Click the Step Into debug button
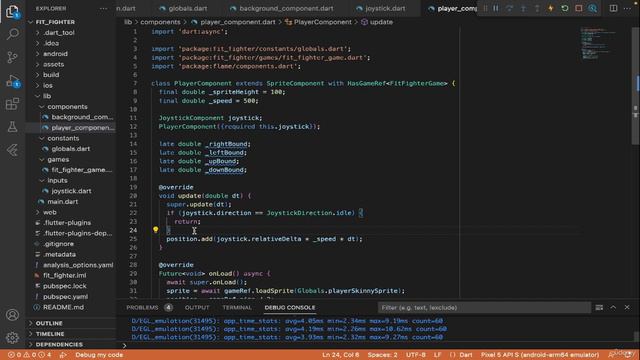 [523, 8]
